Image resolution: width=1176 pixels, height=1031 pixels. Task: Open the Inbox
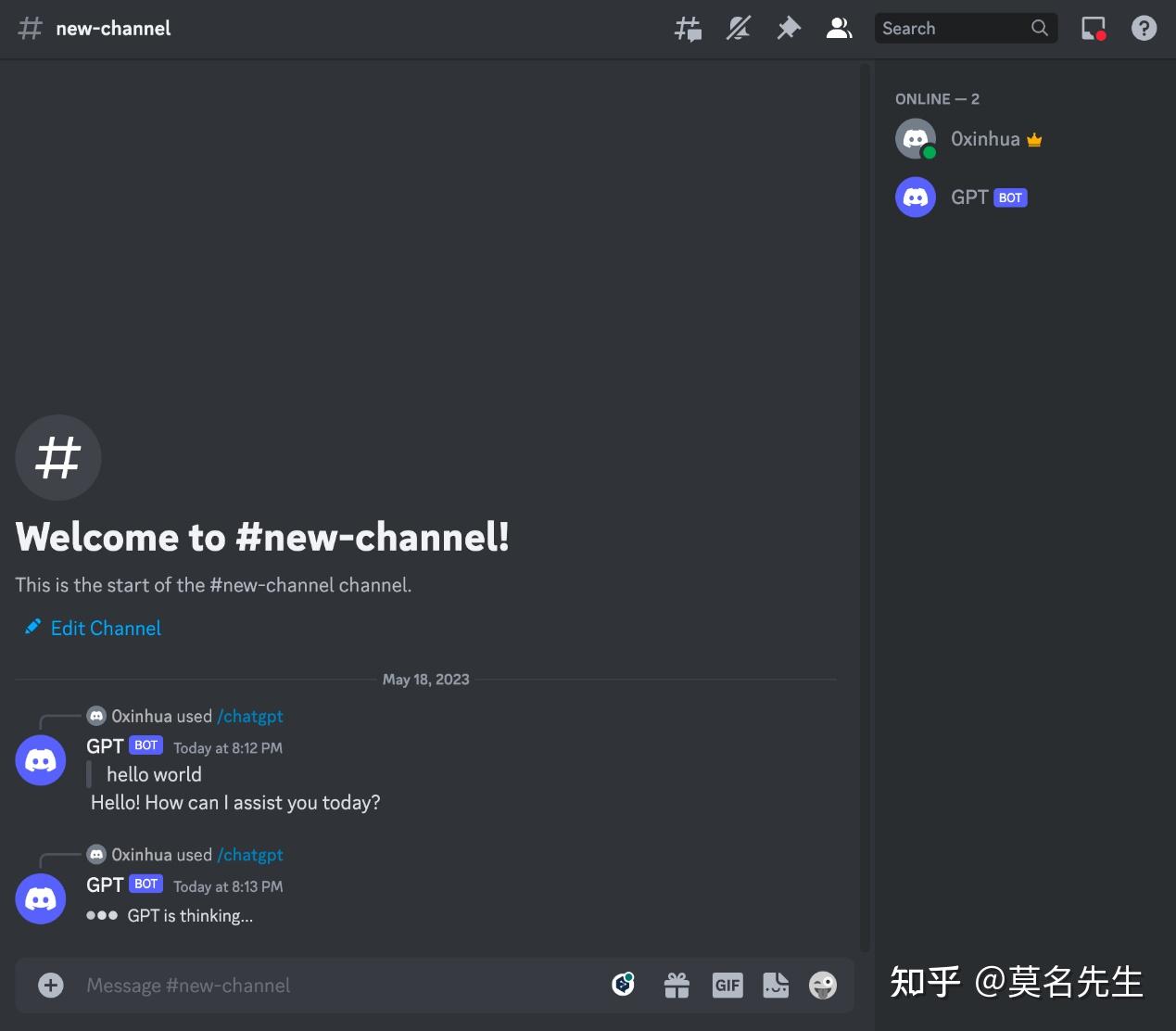(1094, 28)
